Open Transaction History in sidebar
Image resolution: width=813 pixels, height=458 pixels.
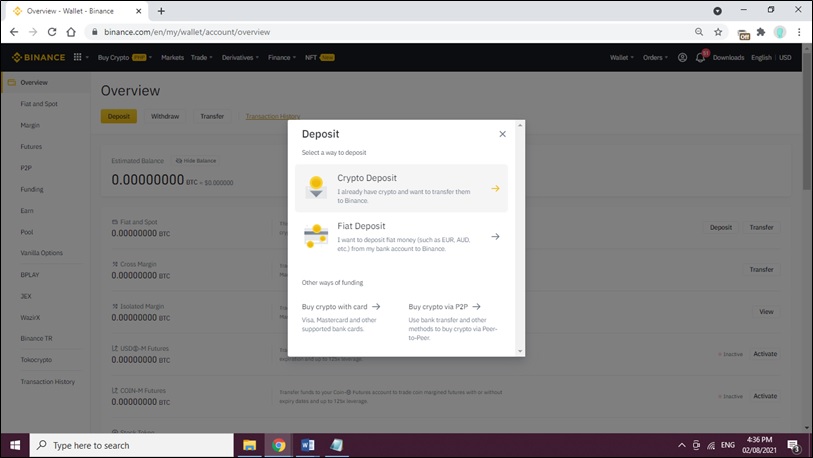coord(48,382)
